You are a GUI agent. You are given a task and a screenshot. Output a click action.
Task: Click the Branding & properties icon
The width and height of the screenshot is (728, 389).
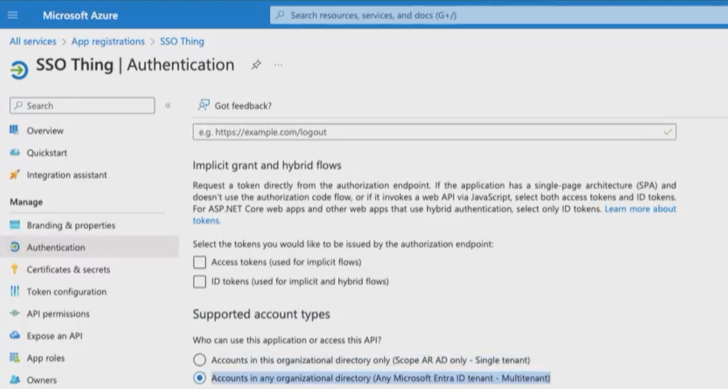coord(15,225)
